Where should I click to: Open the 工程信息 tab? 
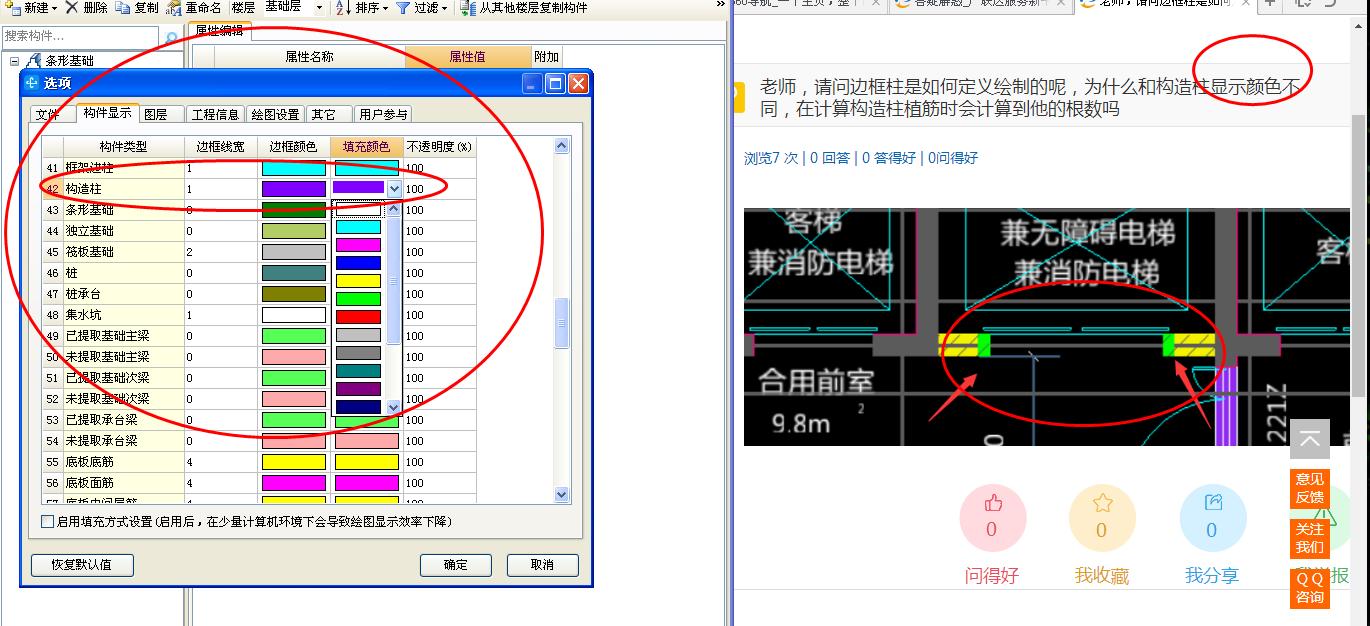tap(215, 114)
